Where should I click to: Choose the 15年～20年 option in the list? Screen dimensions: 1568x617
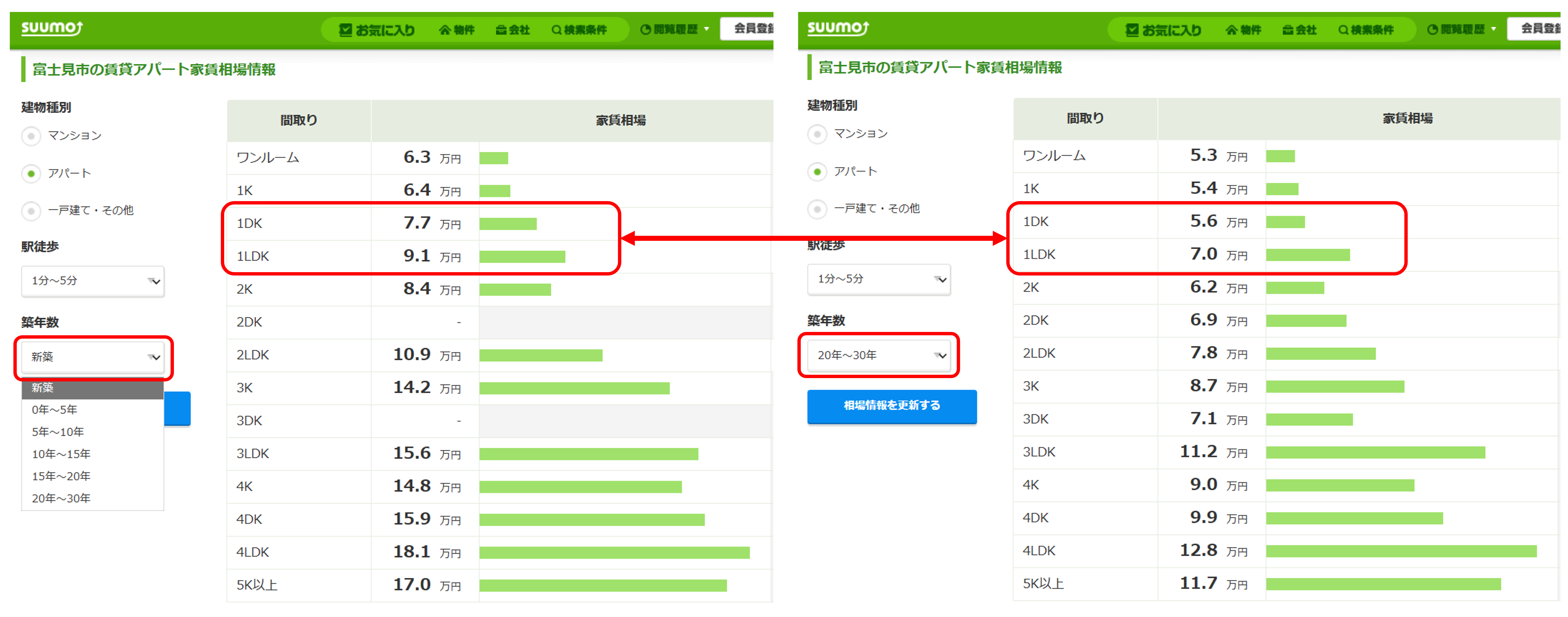click(x=93, y=476)
